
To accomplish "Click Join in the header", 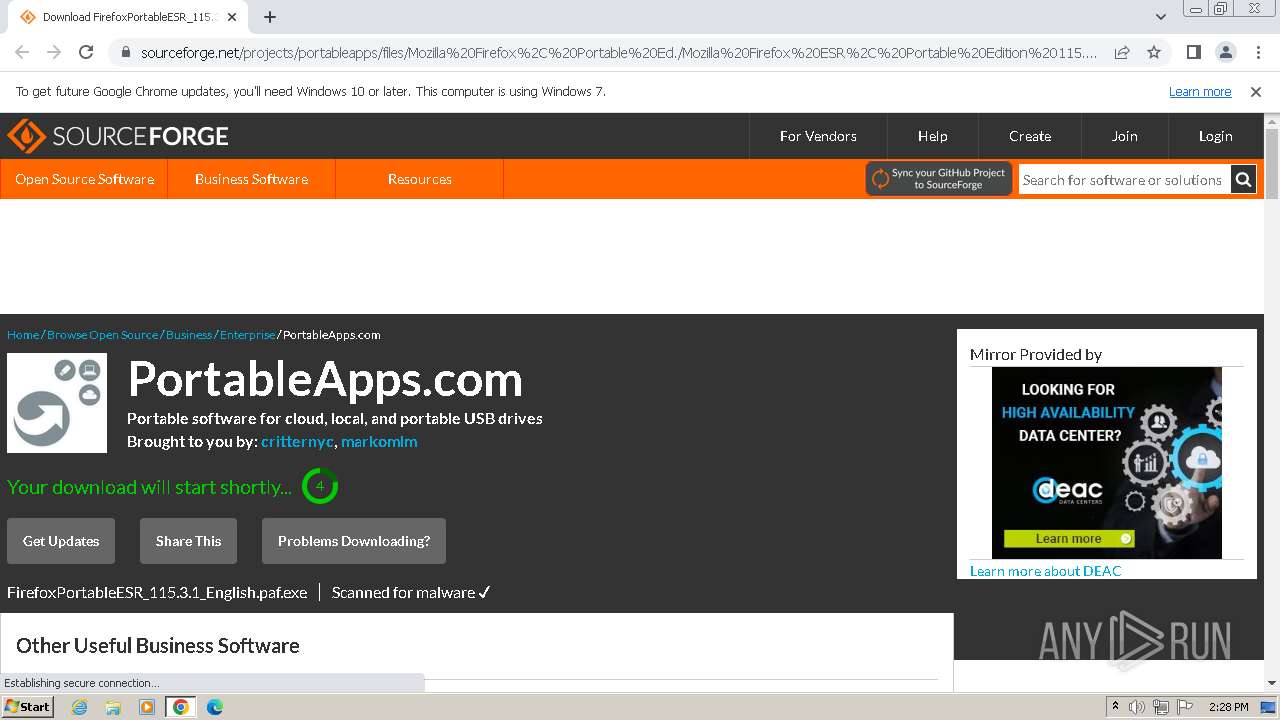I will [1124, 136].
